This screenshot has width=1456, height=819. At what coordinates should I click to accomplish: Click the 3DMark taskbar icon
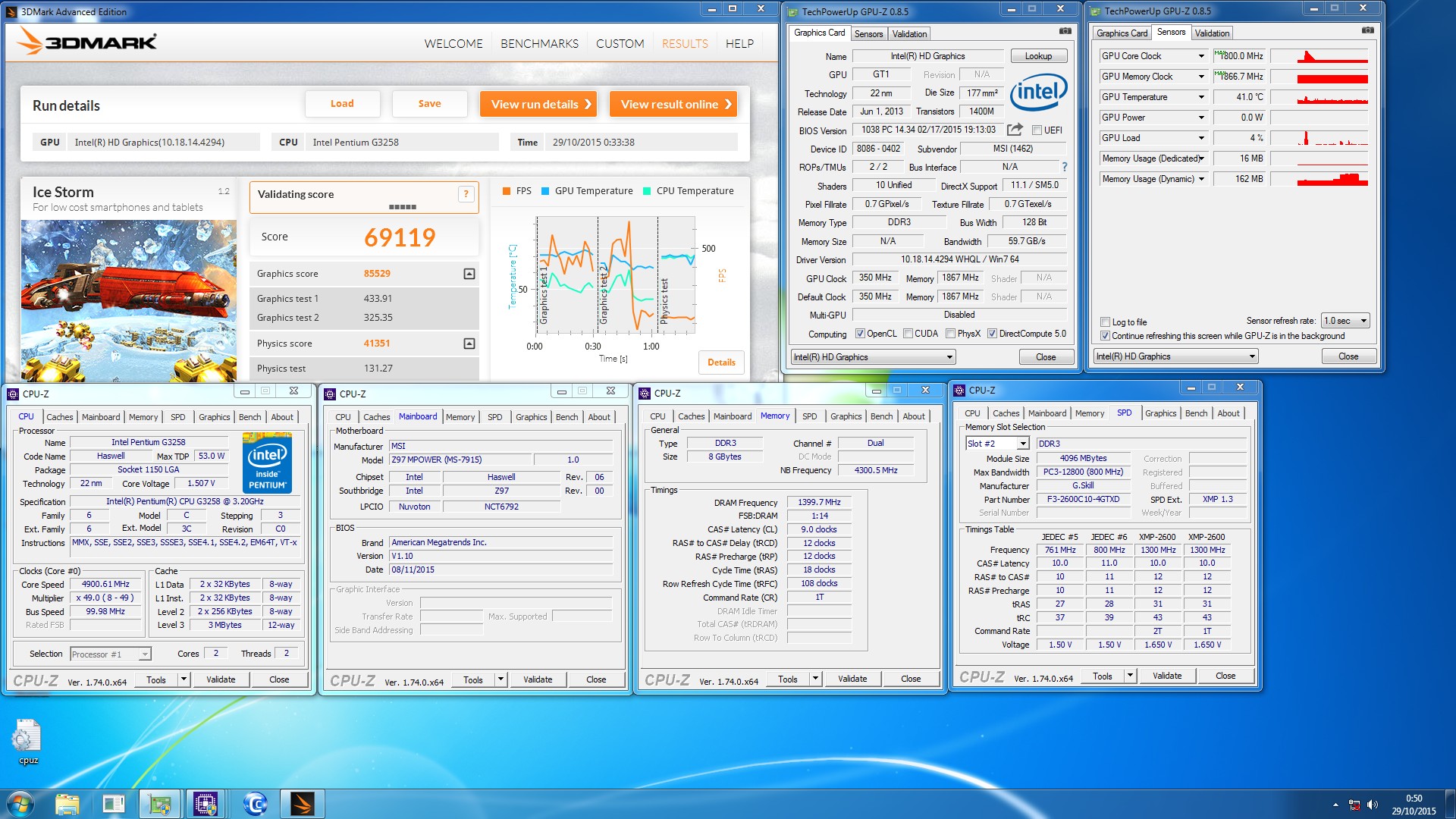coord(302,804)
